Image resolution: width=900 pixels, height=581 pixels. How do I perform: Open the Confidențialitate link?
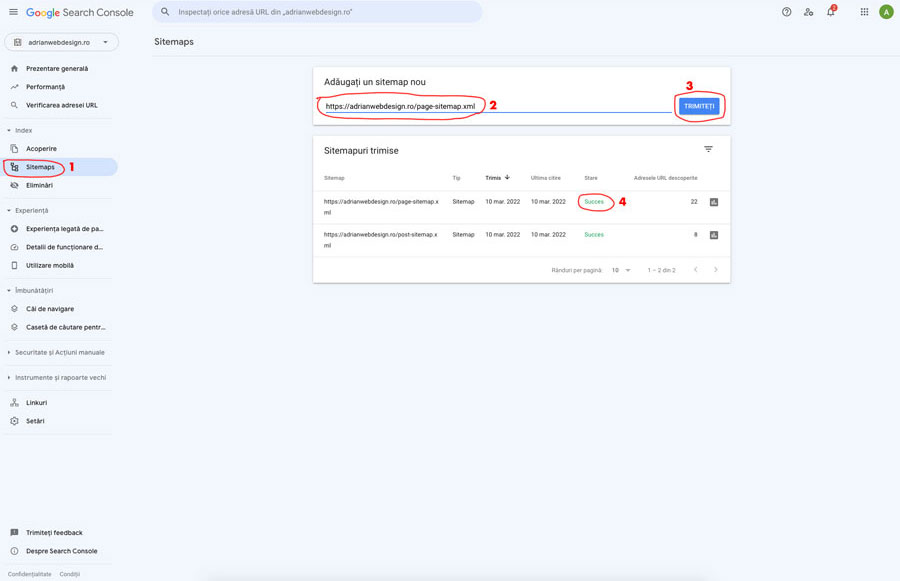[29, 574]
